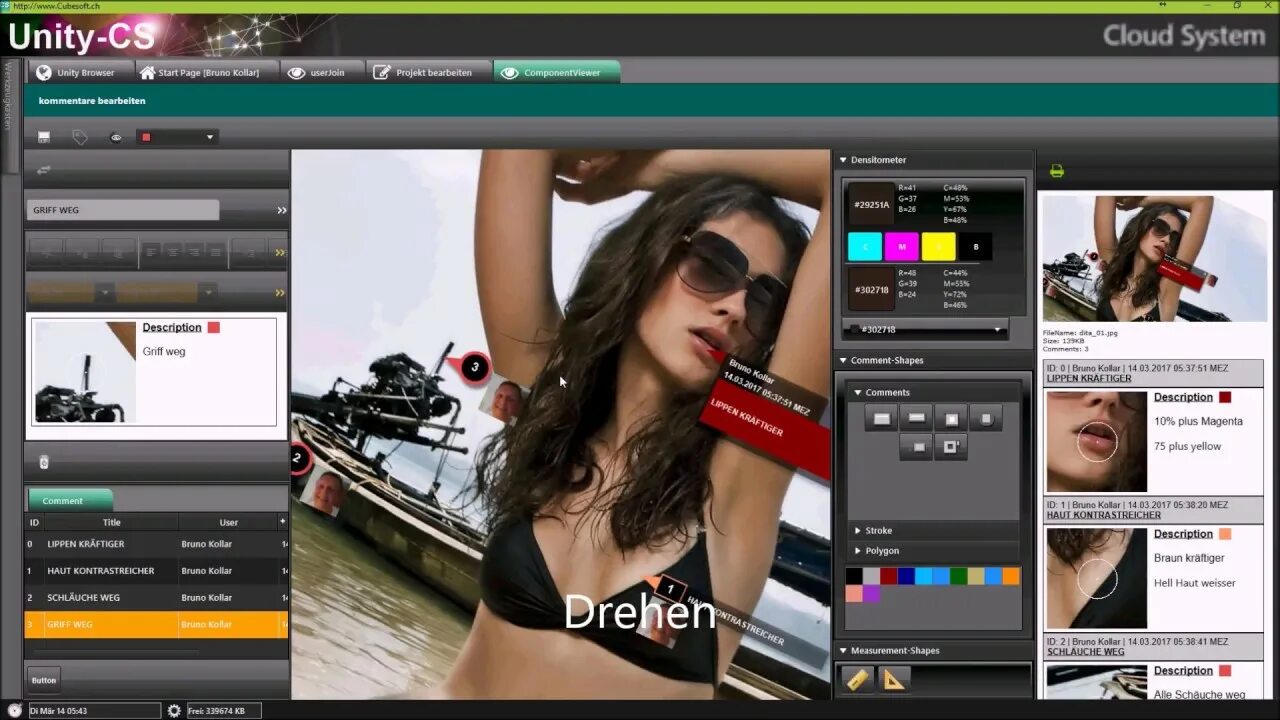Click the GRIFF WEG title field
1280x720 pixels.
click(x=123, y=210)
